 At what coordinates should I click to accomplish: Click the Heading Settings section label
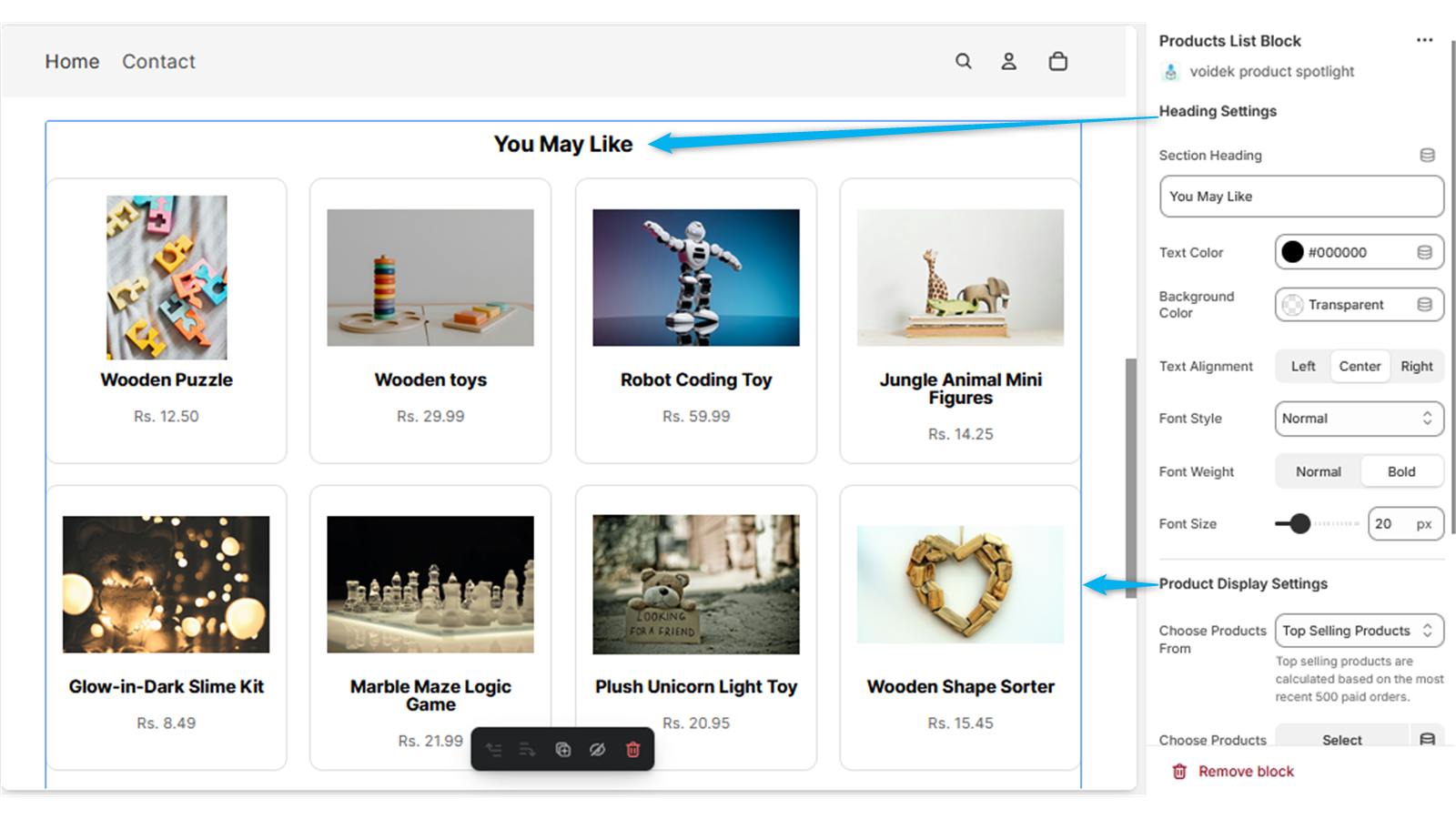(1218, 111)
